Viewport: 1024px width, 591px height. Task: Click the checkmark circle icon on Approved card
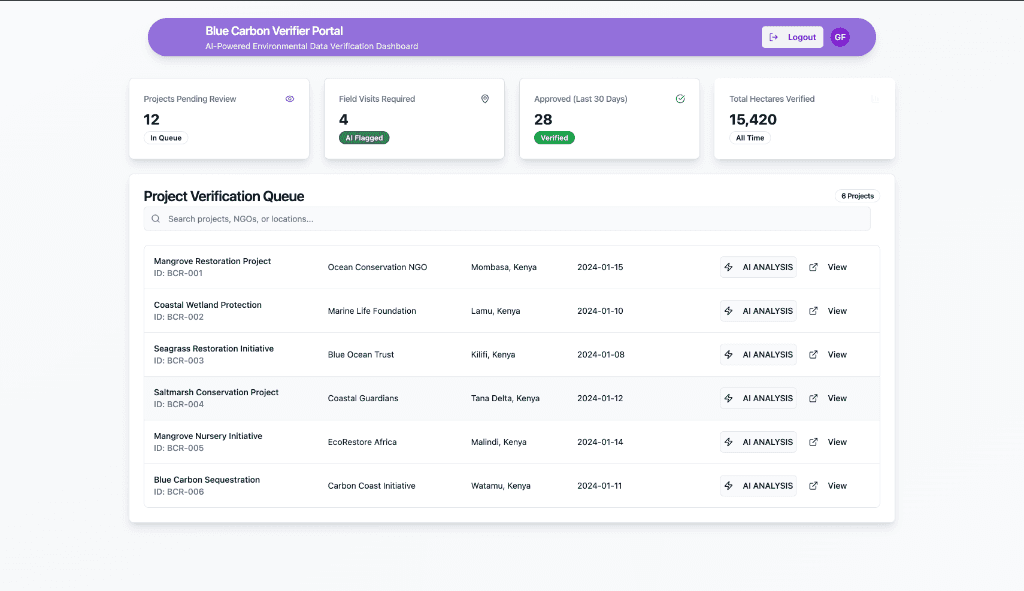pos(680,99)
